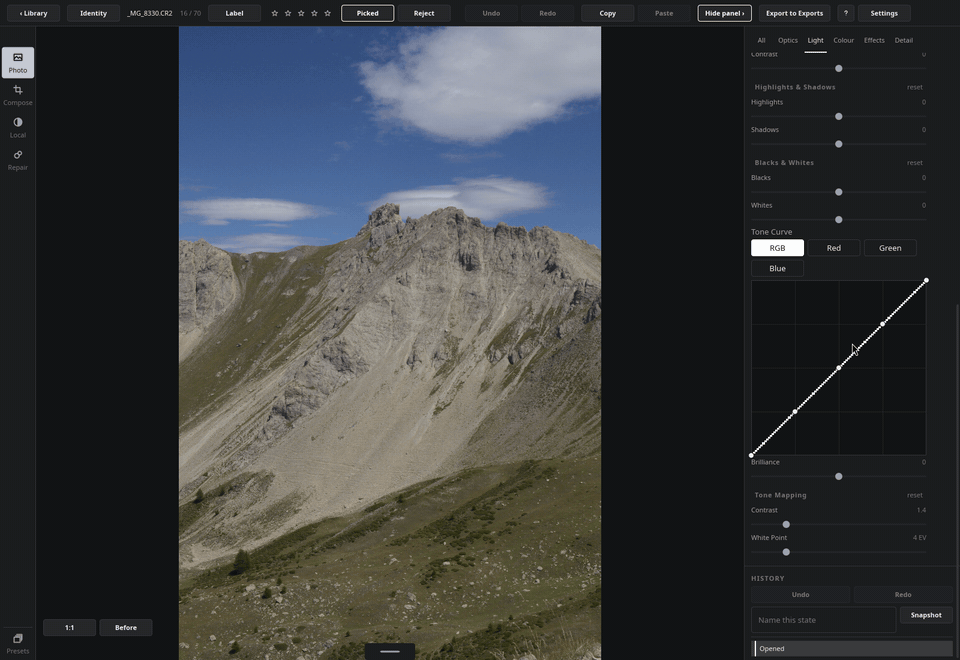Select the Local adjustments tool

click(18, 127)
